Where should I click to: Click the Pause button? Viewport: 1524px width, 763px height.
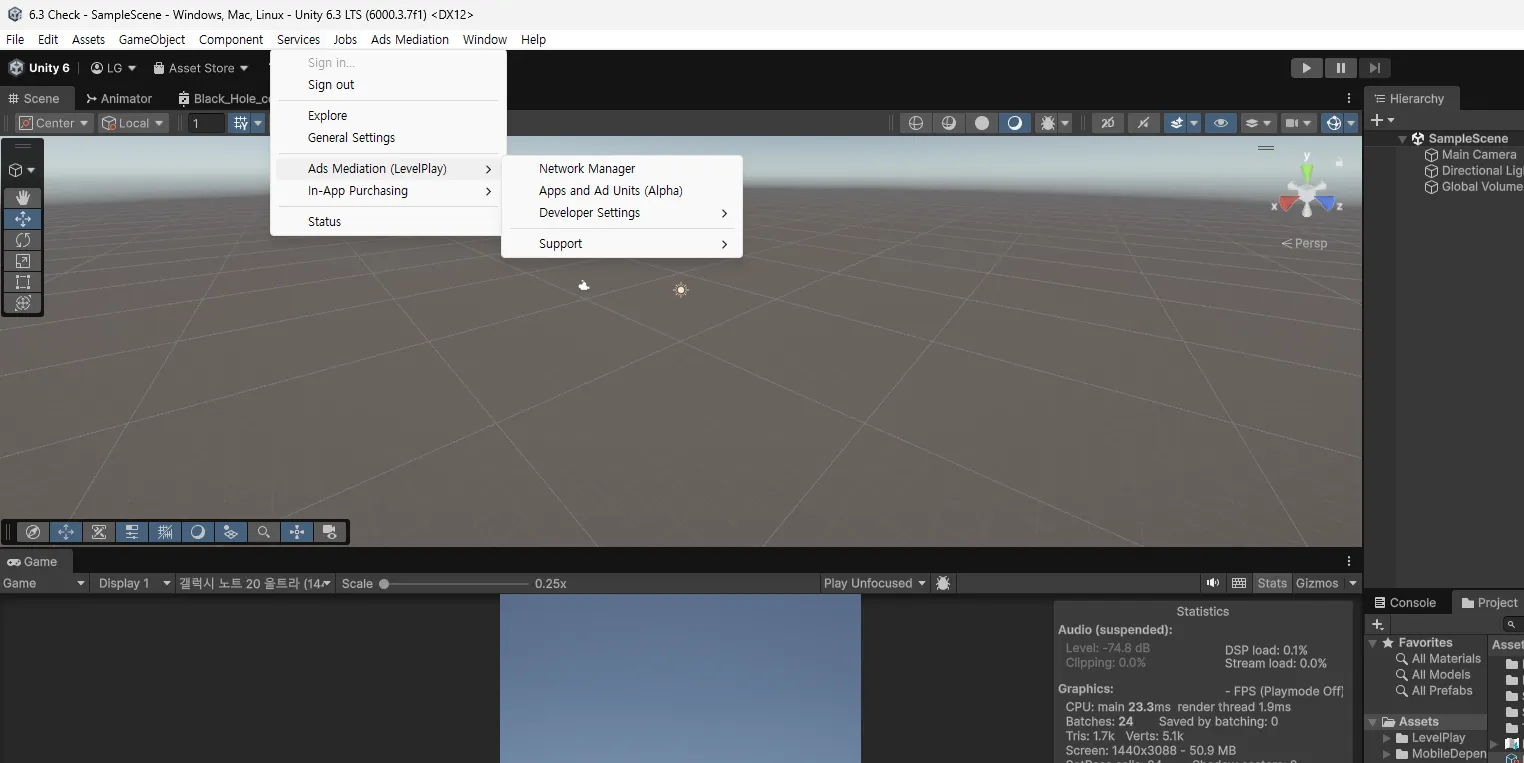(x=1340, y=68)
